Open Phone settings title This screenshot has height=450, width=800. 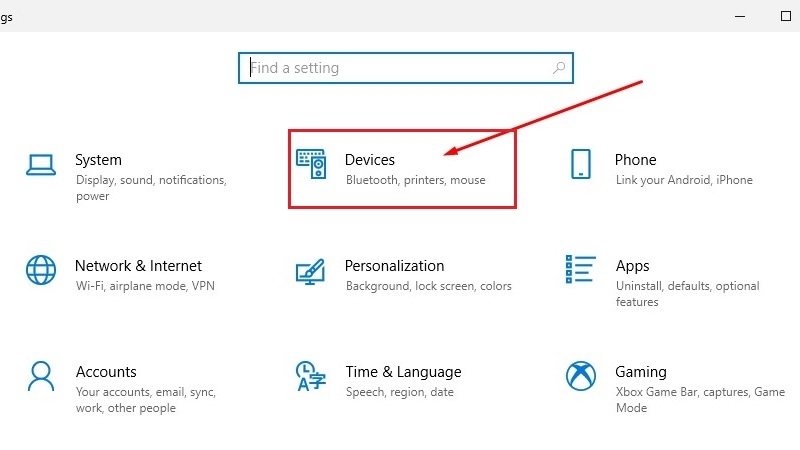pos(635,160)
